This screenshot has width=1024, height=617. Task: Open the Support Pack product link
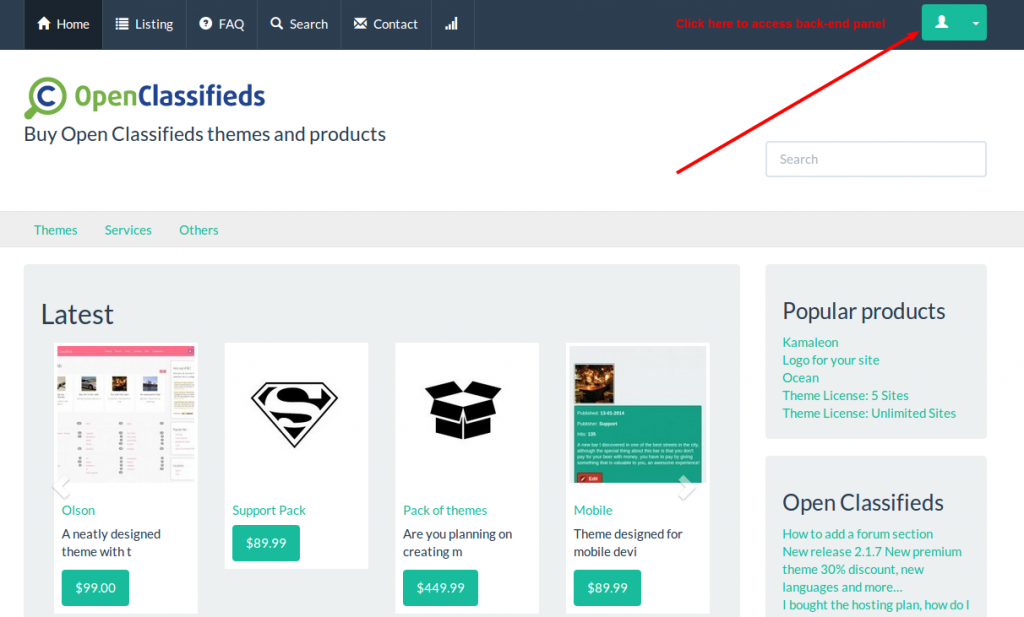pyautogui.click(x=269, y=511)
